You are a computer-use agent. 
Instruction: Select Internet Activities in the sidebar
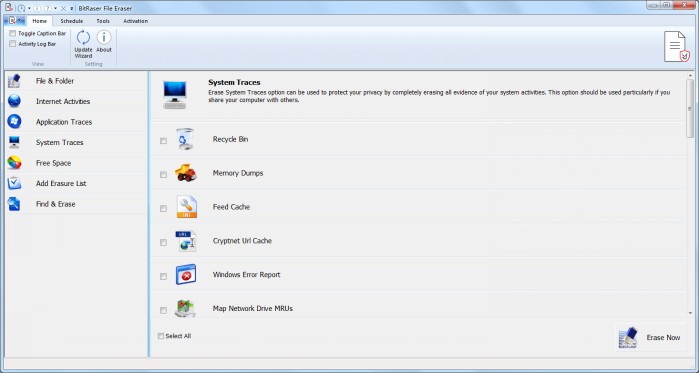click(x=77, y=101)
